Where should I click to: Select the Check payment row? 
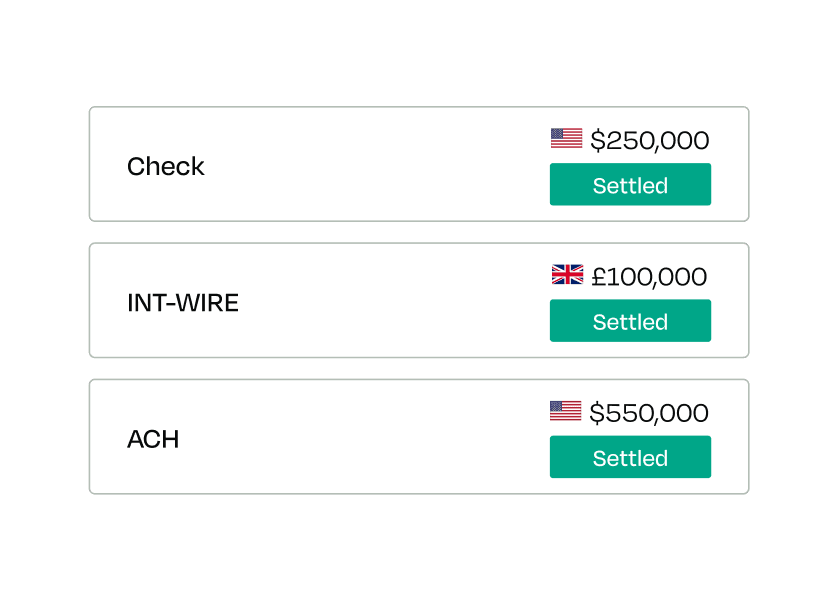tap(165, 167)
